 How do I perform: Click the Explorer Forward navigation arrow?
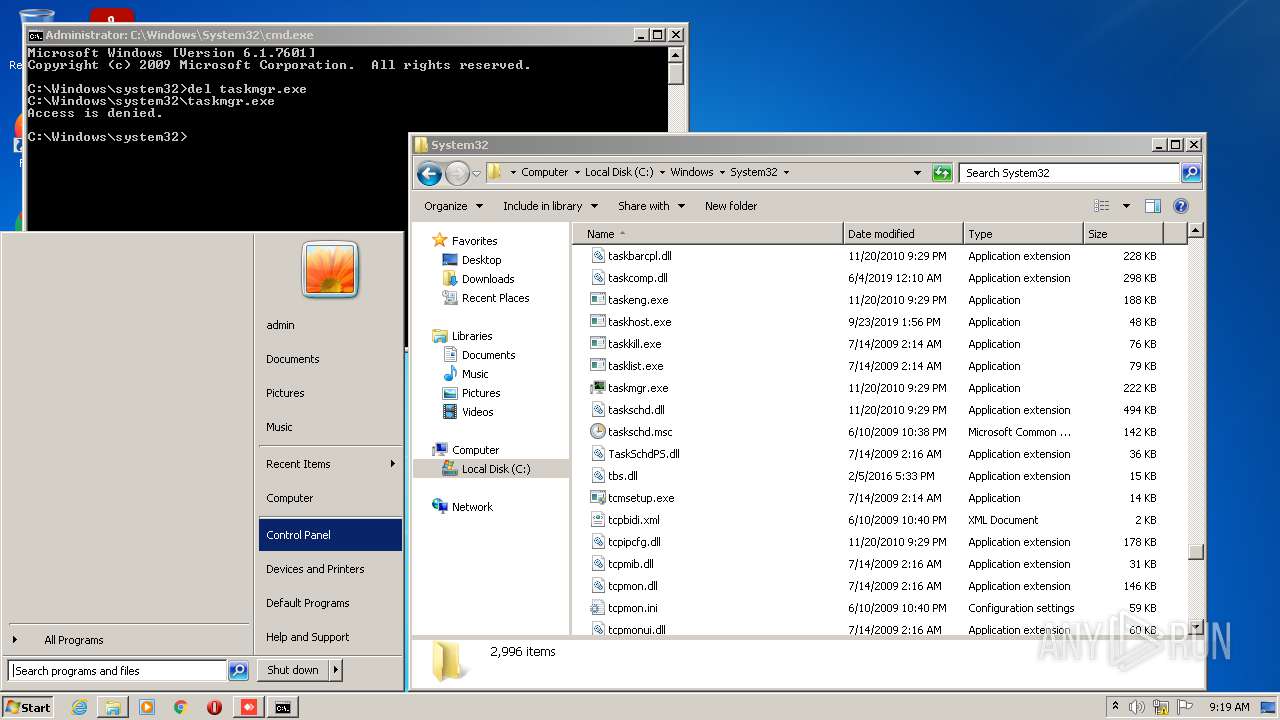[457, 173]
